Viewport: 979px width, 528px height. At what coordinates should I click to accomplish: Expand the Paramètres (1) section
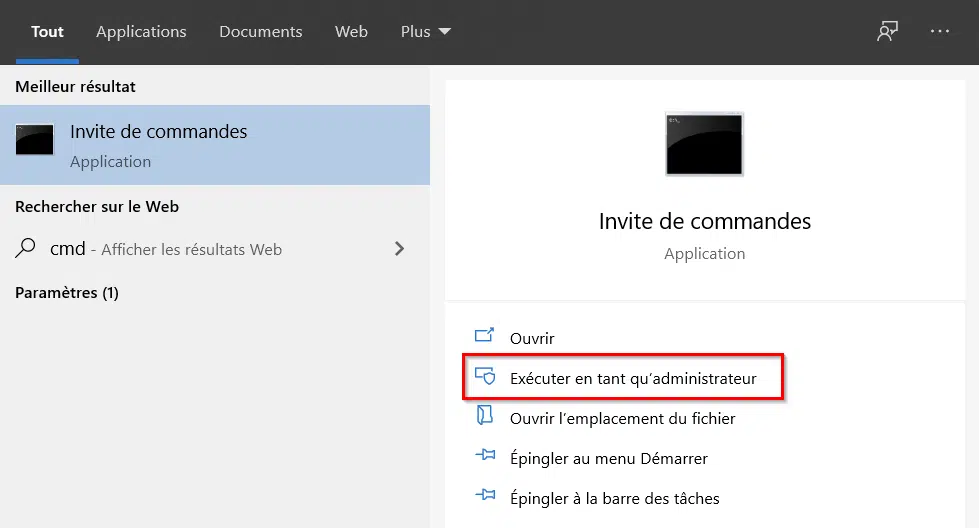pyautogui.click(x=67, y=293)
